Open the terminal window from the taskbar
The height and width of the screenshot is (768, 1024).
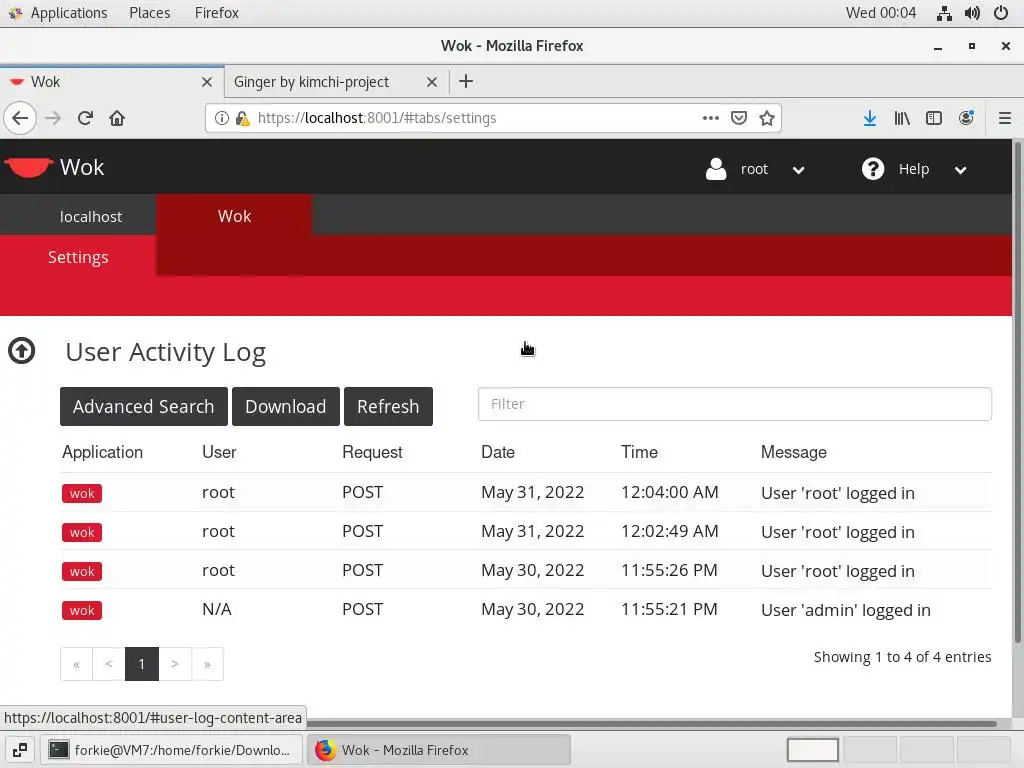(172, 750)
